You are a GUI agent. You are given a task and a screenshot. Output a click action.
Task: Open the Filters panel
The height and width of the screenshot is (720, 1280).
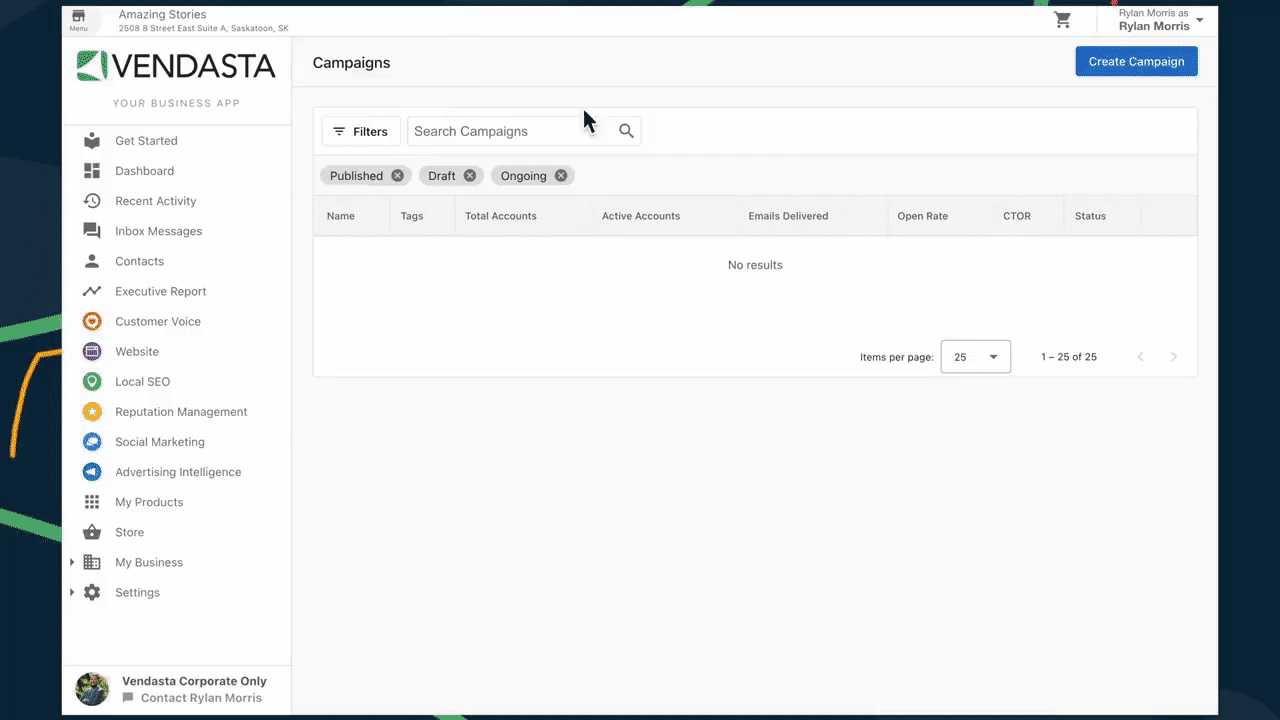coord(360,131)
